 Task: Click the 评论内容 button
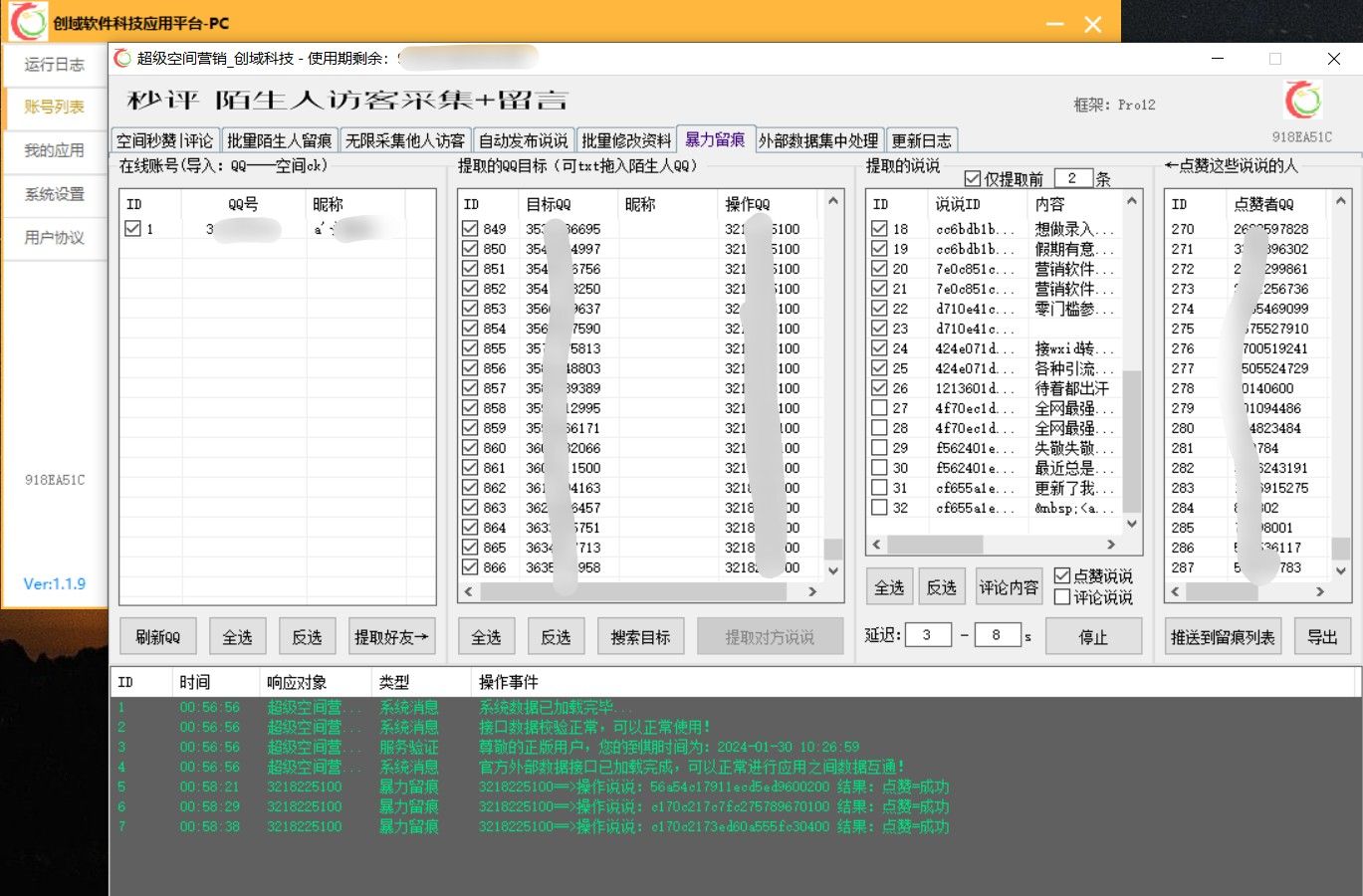[1009, 587]
